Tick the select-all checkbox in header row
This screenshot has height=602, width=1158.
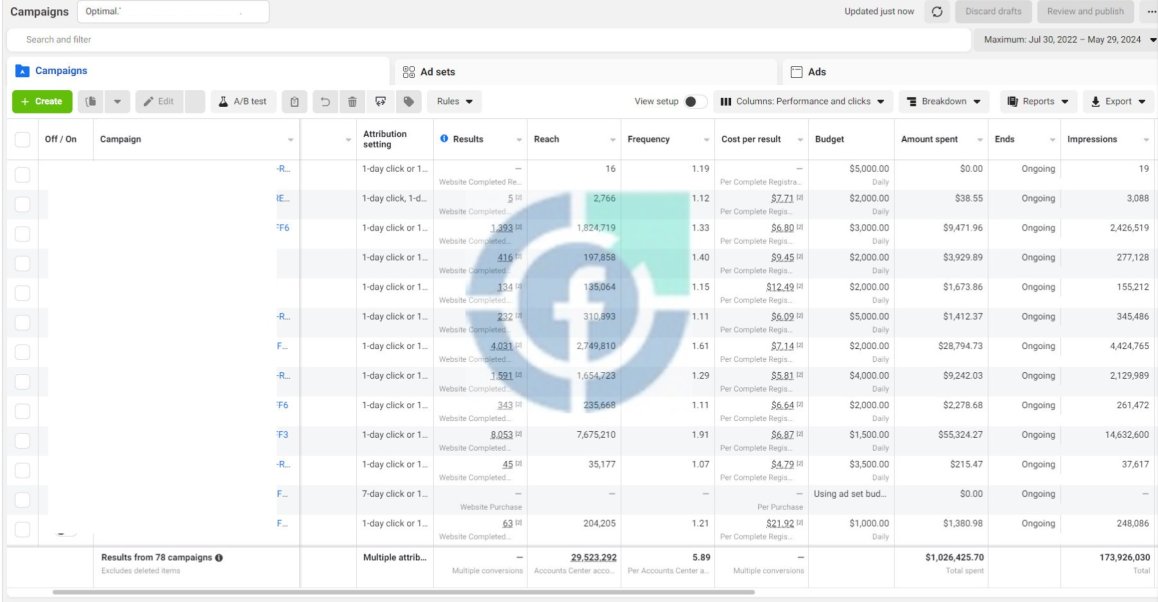click(23, 140)
